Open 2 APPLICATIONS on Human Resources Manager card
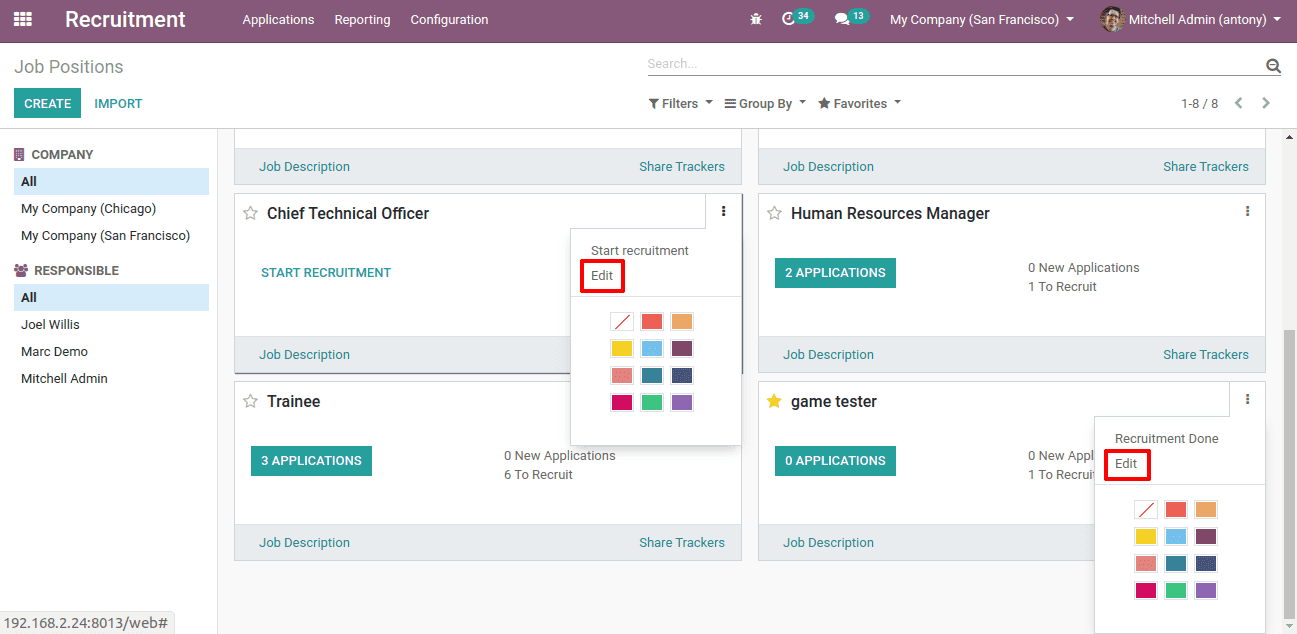This screenshot has height=634, width=1297. pos(835,273)
